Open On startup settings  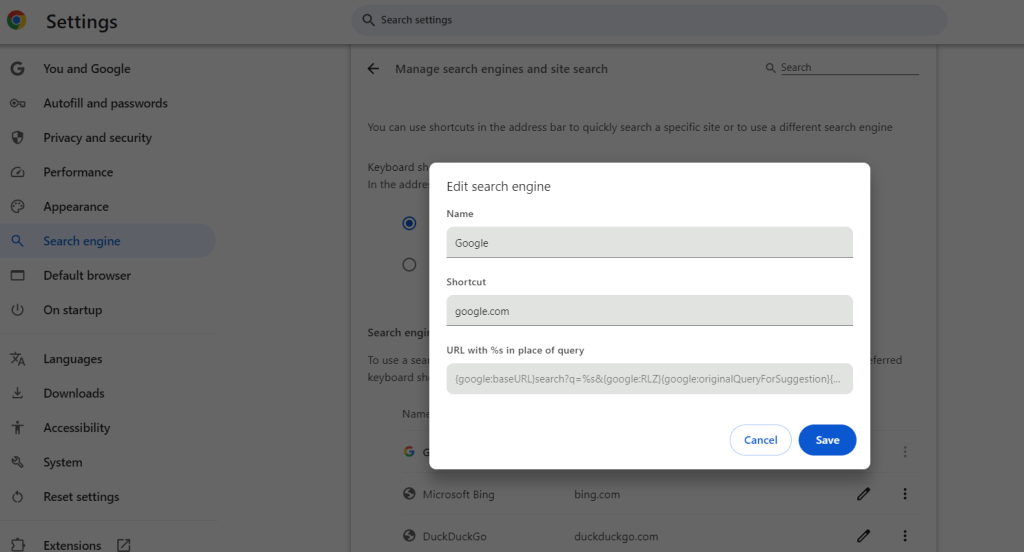click(72, 310)
